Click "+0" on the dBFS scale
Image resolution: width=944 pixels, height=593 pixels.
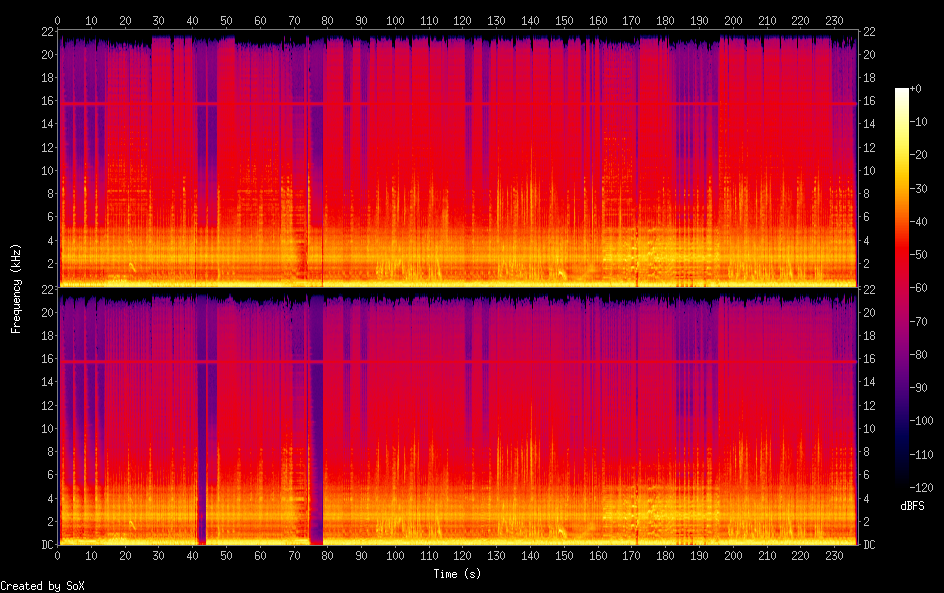916,88
